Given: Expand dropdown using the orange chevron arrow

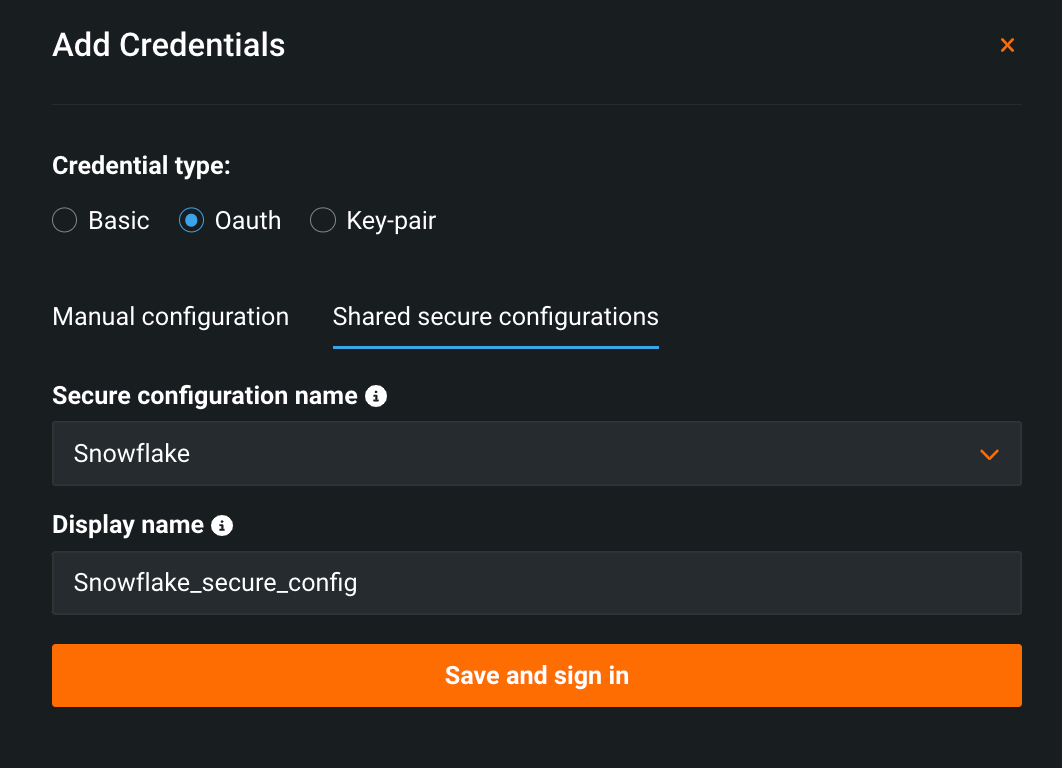Looking at the screenshot, I should pyautogui.click(x=989, y=454).
